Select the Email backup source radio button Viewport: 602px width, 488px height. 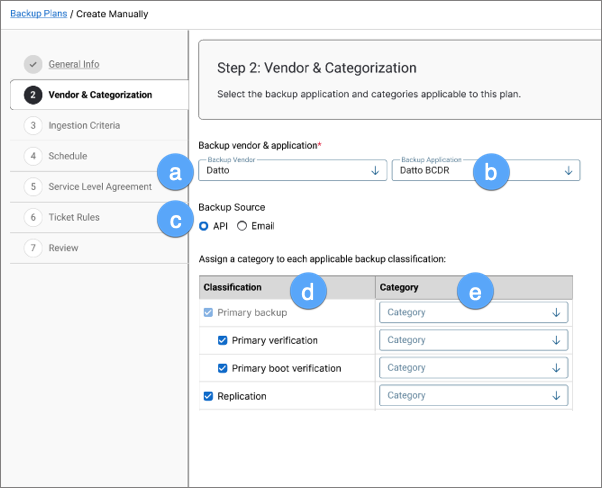(242, 226)
